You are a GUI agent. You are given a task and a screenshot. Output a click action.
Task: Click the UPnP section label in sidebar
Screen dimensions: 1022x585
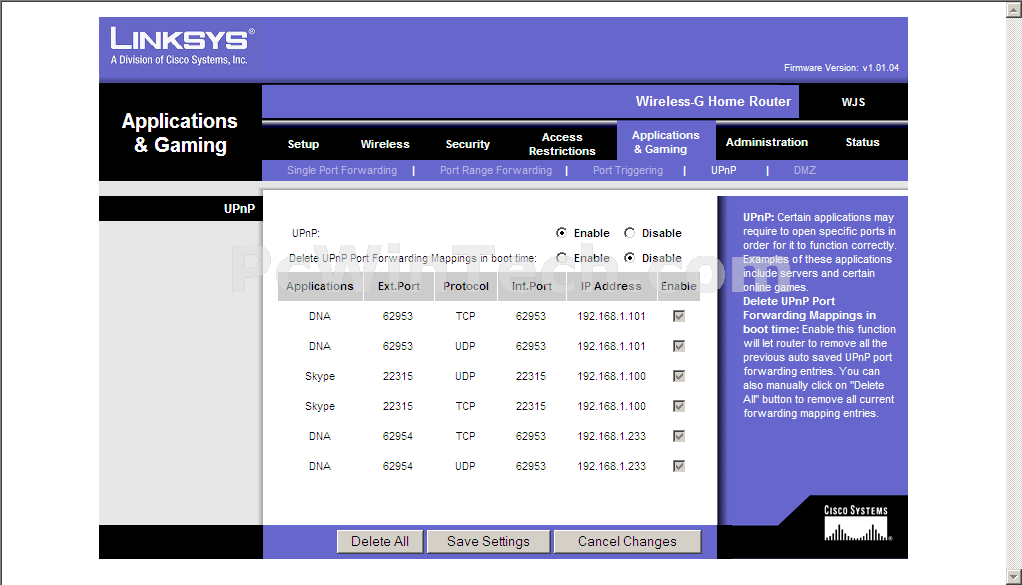tap(239, 208)
